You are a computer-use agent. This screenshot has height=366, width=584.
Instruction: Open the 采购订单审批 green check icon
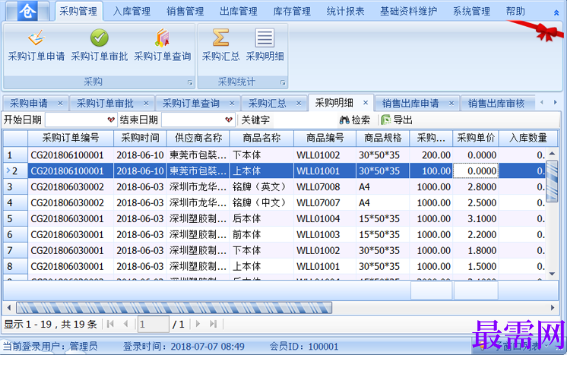coord(99,46)
